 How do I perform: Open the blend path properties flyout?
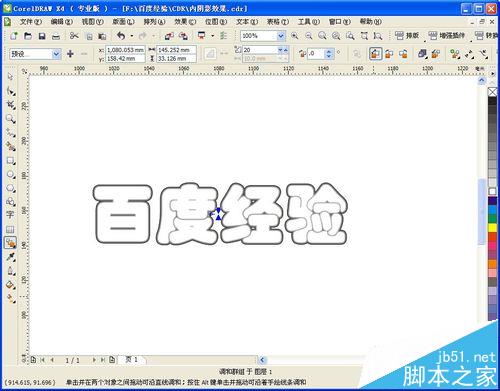tap(483, 54)
